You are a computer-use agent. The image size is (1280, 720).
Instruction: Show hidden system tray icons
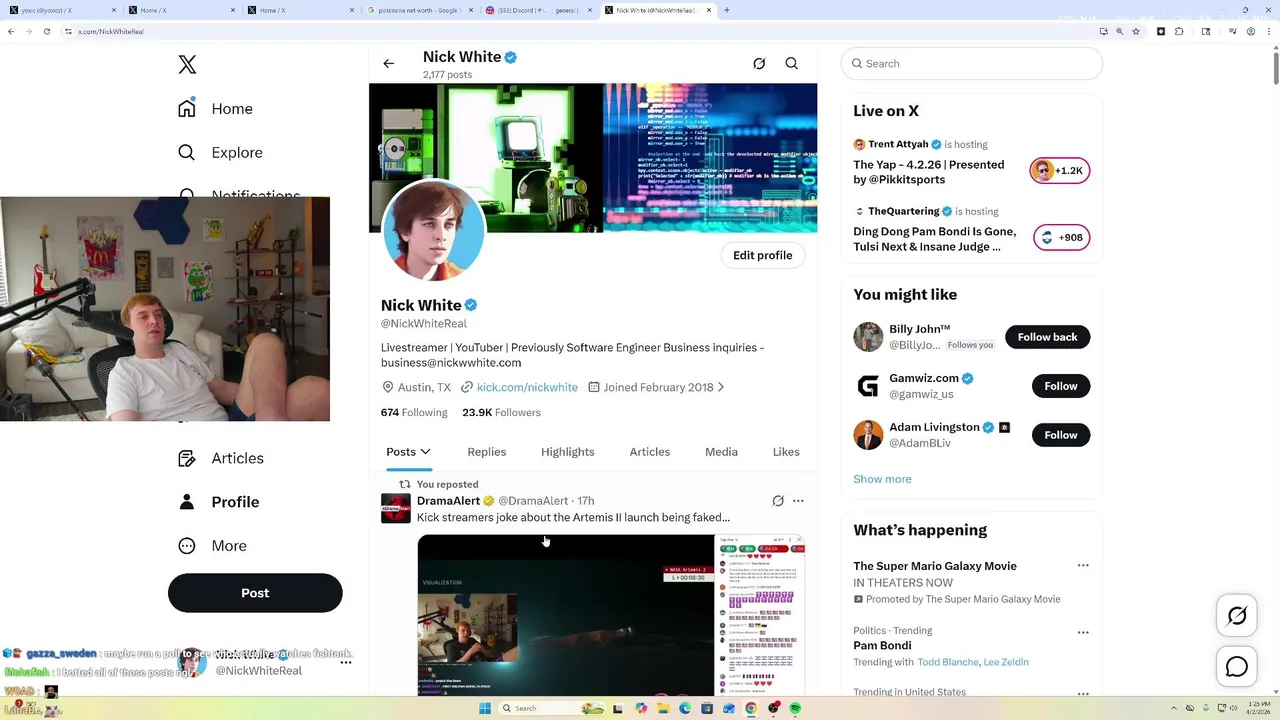pyautogui.click(x=1172, y=708)
